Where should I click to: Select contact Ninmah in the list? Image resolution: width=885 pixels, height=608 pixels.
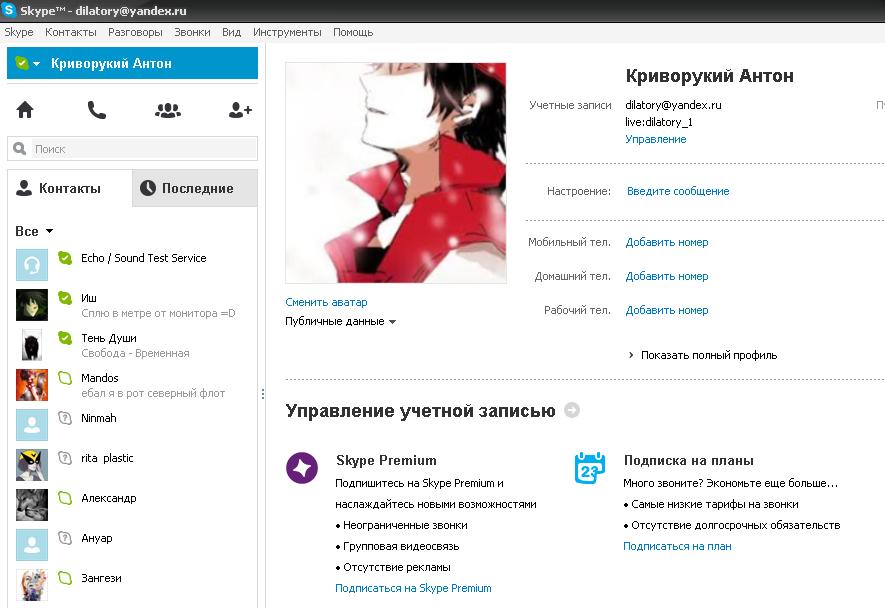coord(133,425)
